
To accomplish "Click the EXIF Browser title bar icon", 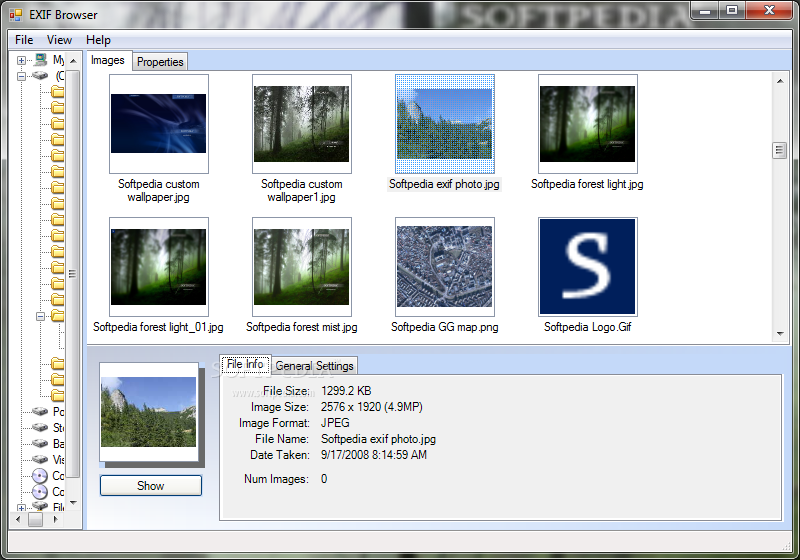I will point(16,15).
